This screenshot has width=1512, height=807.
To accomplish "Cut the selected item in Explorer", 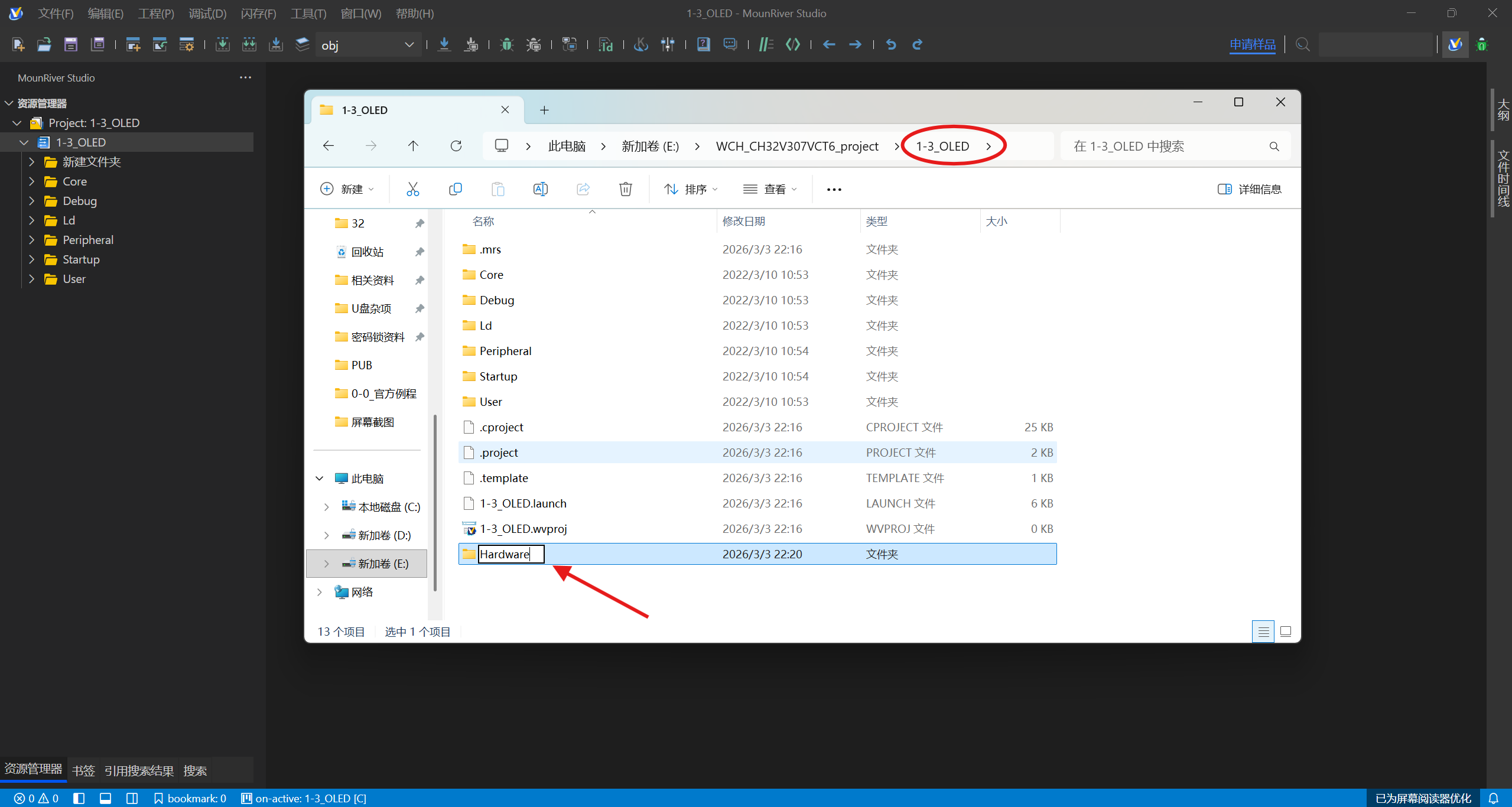I will 413,189.
